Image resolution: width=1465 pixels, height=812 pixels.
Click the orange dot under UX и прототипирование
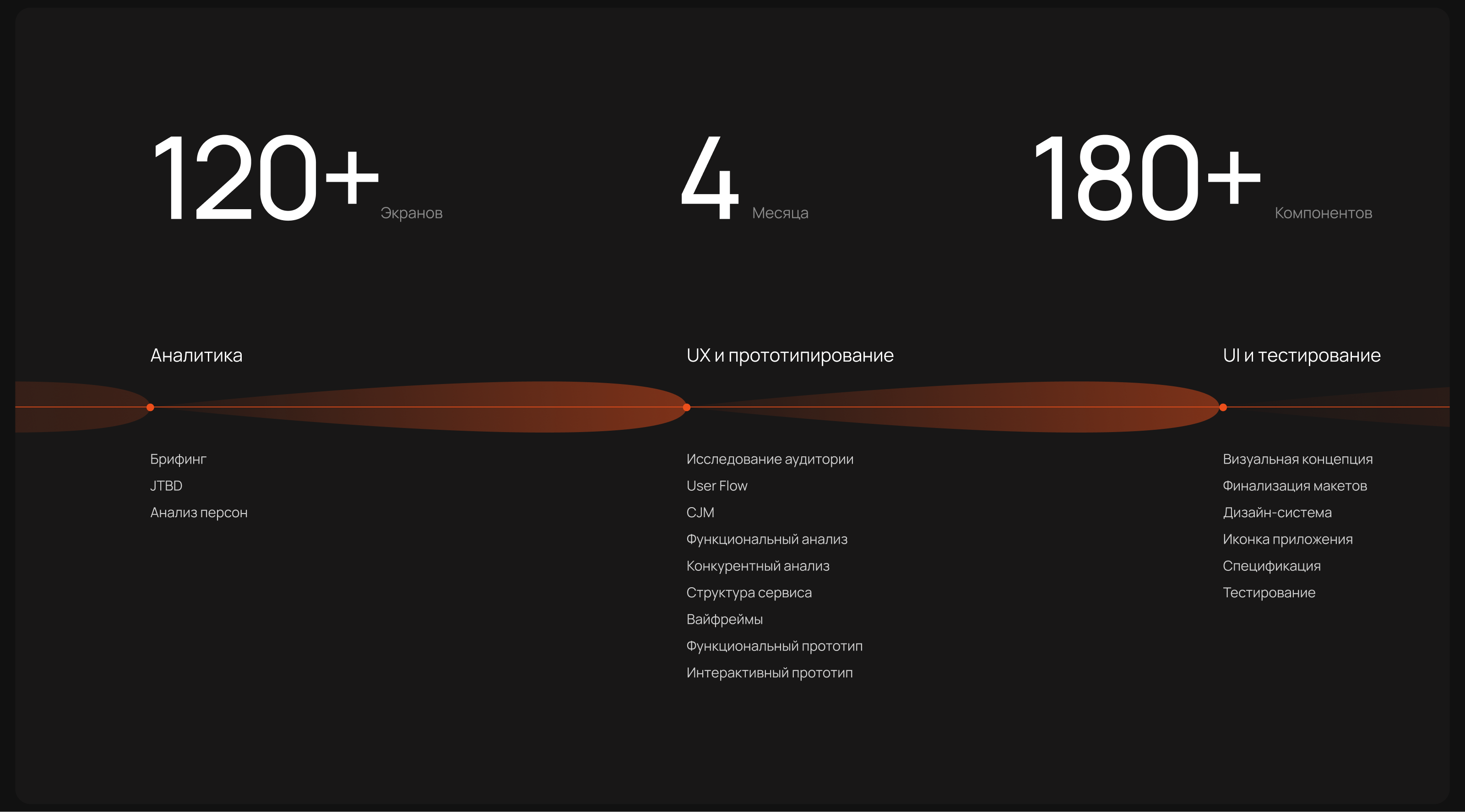686,407
